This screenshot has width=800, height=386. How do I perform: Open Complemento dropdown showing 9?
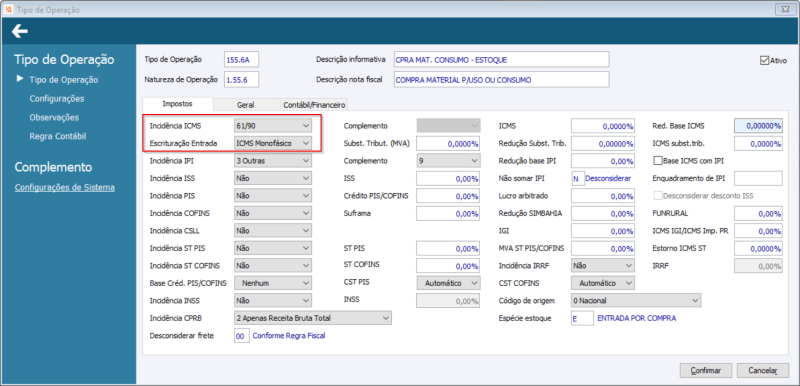click(x=448, y=161)
